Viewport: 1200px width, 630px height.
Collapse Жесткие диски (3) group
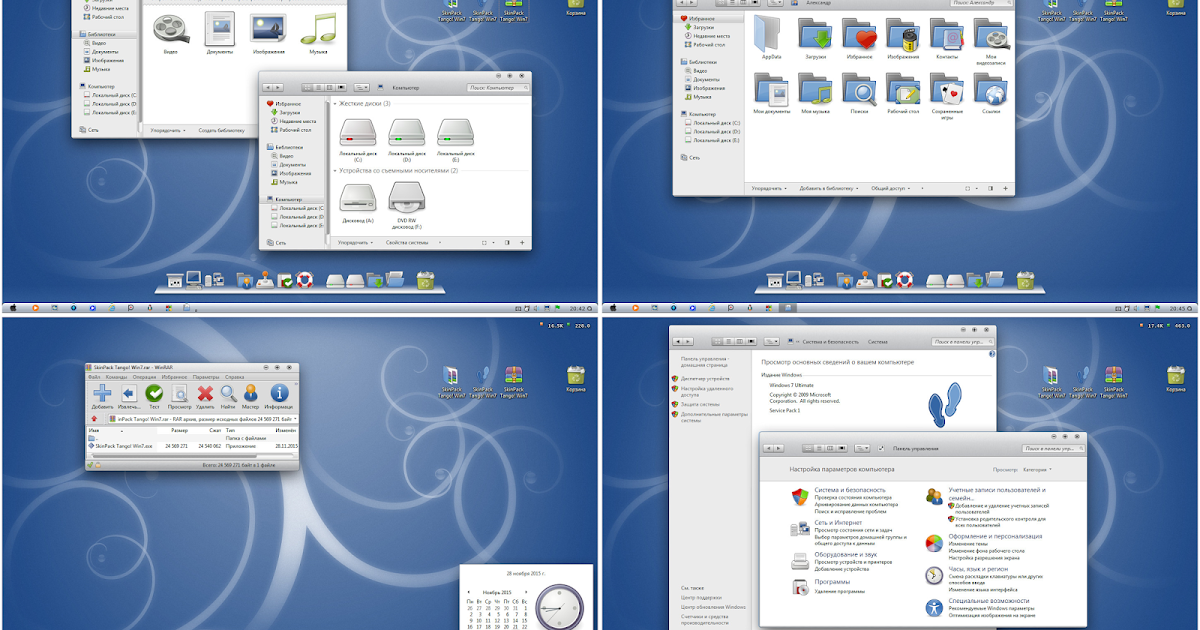(x=334, y=104)
